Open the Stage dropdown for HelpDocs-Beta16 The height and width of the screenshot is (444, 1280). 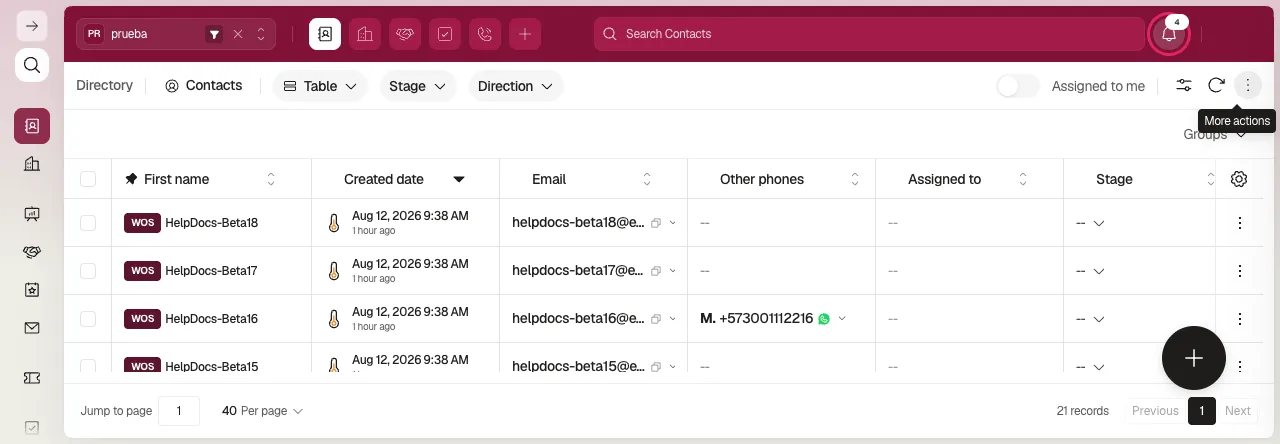(1090, 319)
